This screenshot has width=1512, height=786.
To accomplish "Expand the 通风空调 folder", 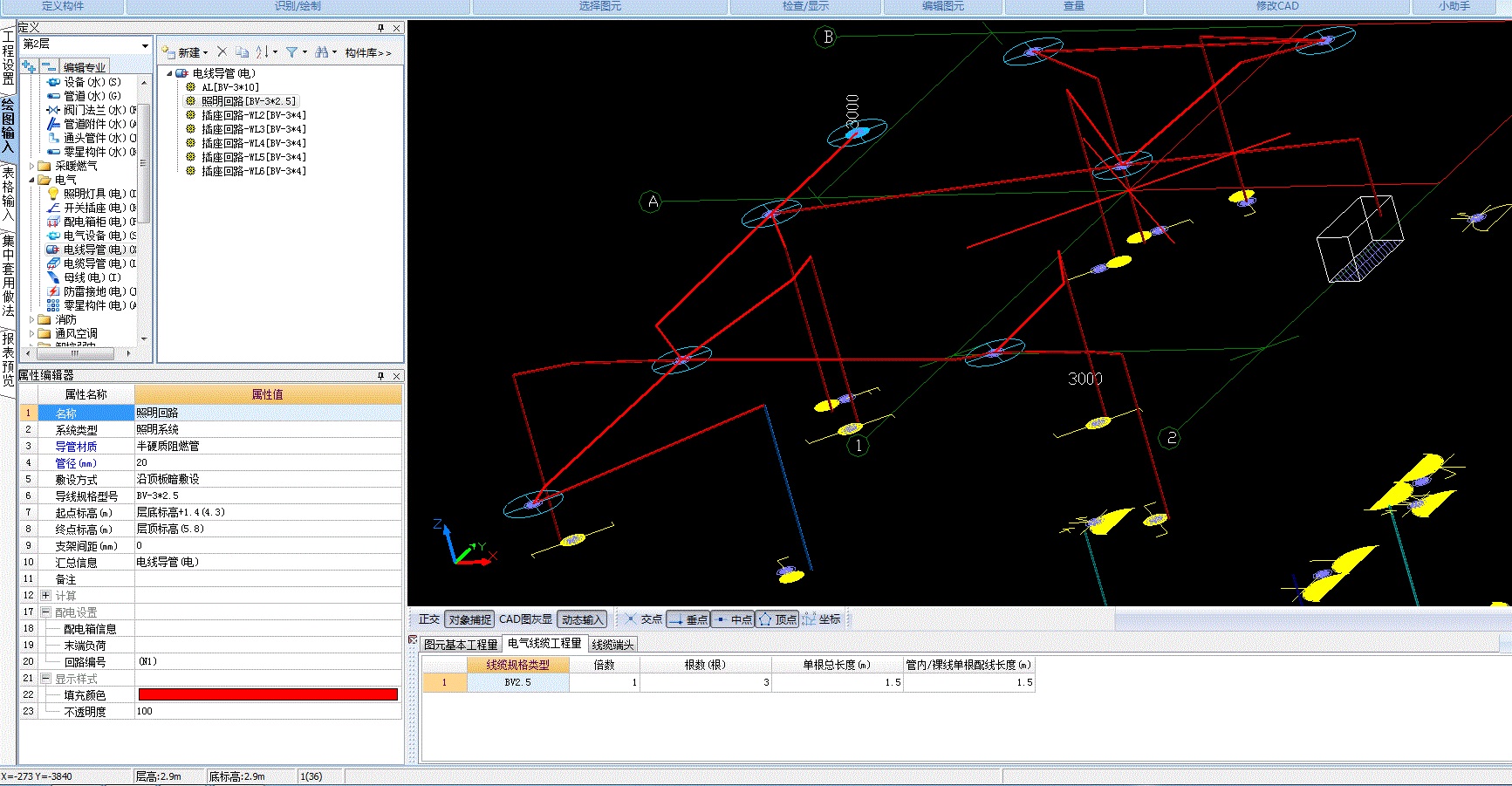I will [32, 333].
